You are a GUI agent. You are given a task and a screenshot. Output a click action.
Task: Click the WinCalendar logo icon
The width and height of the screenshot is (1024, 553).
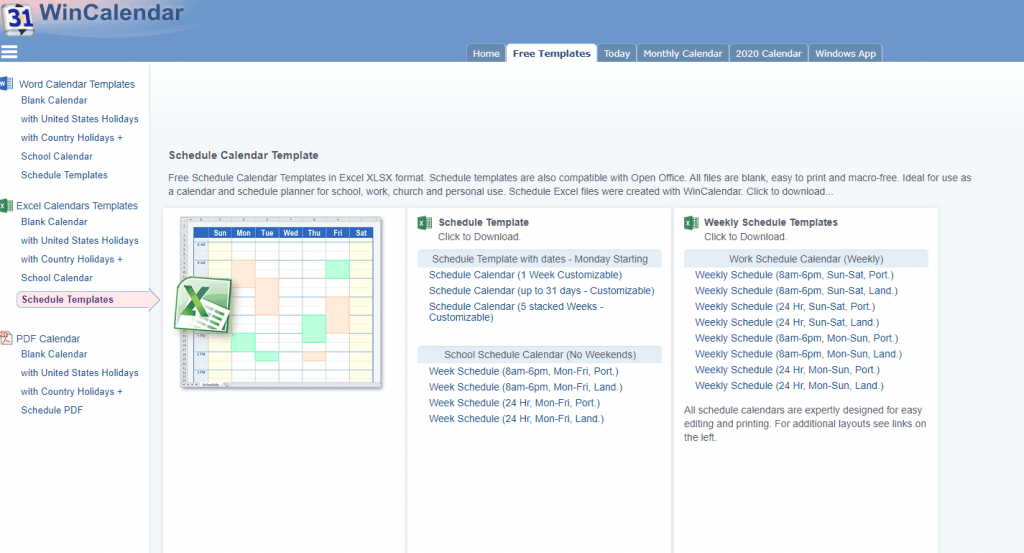pyautogui.click(x=17, y=18)
